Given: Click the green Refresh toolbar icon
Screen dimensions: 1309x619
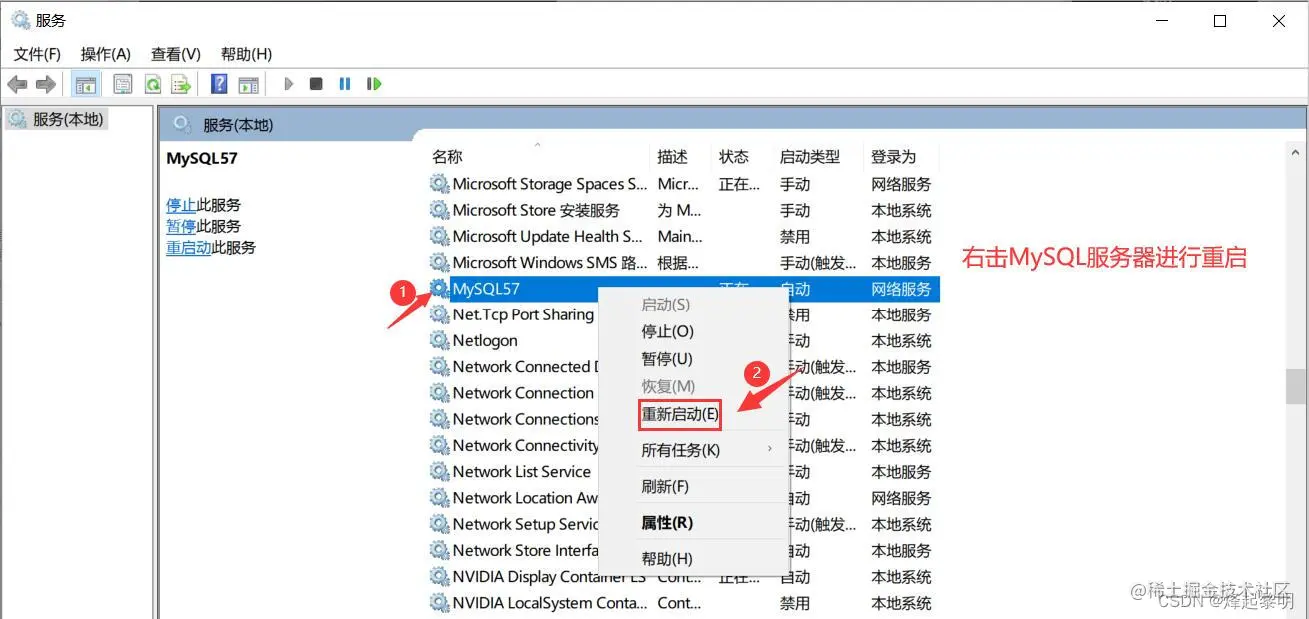Looking at the screenshot, I should click(152, 84).
